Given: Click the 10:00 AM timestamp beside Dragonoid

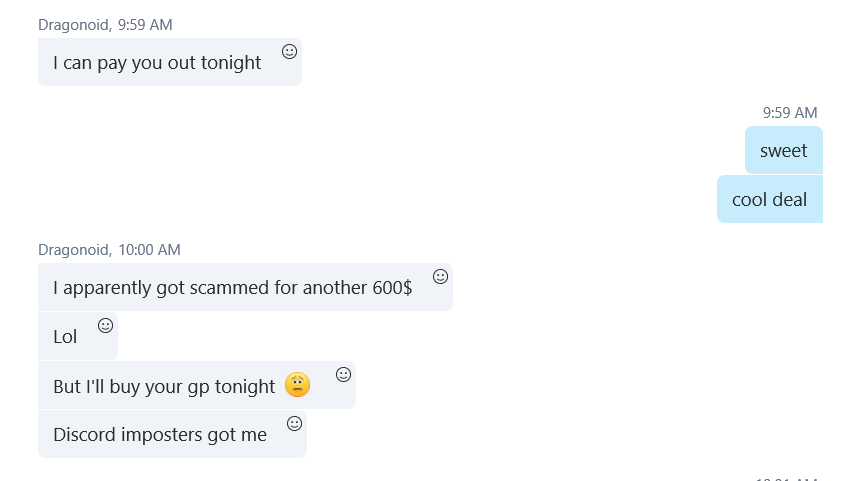Looking at the screenshot, I should point(149,249).
